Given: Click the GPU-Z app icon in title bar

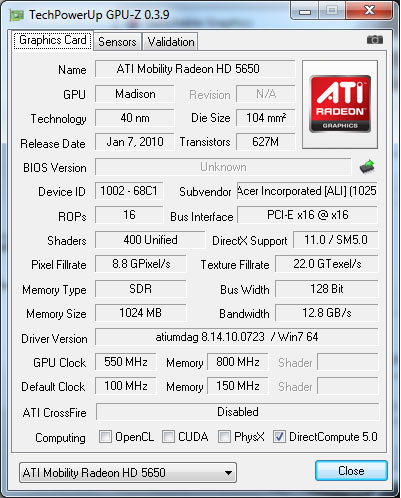Looking at the screenshot, I should tap(17, 15).
